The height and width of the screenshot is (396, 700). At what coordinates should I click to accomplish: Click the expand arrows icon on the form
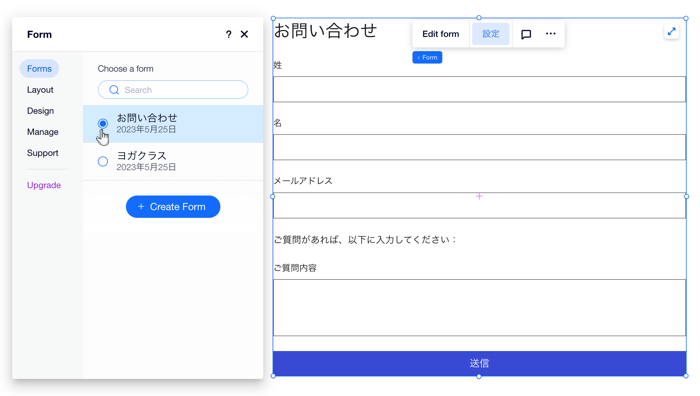(671, 32)
